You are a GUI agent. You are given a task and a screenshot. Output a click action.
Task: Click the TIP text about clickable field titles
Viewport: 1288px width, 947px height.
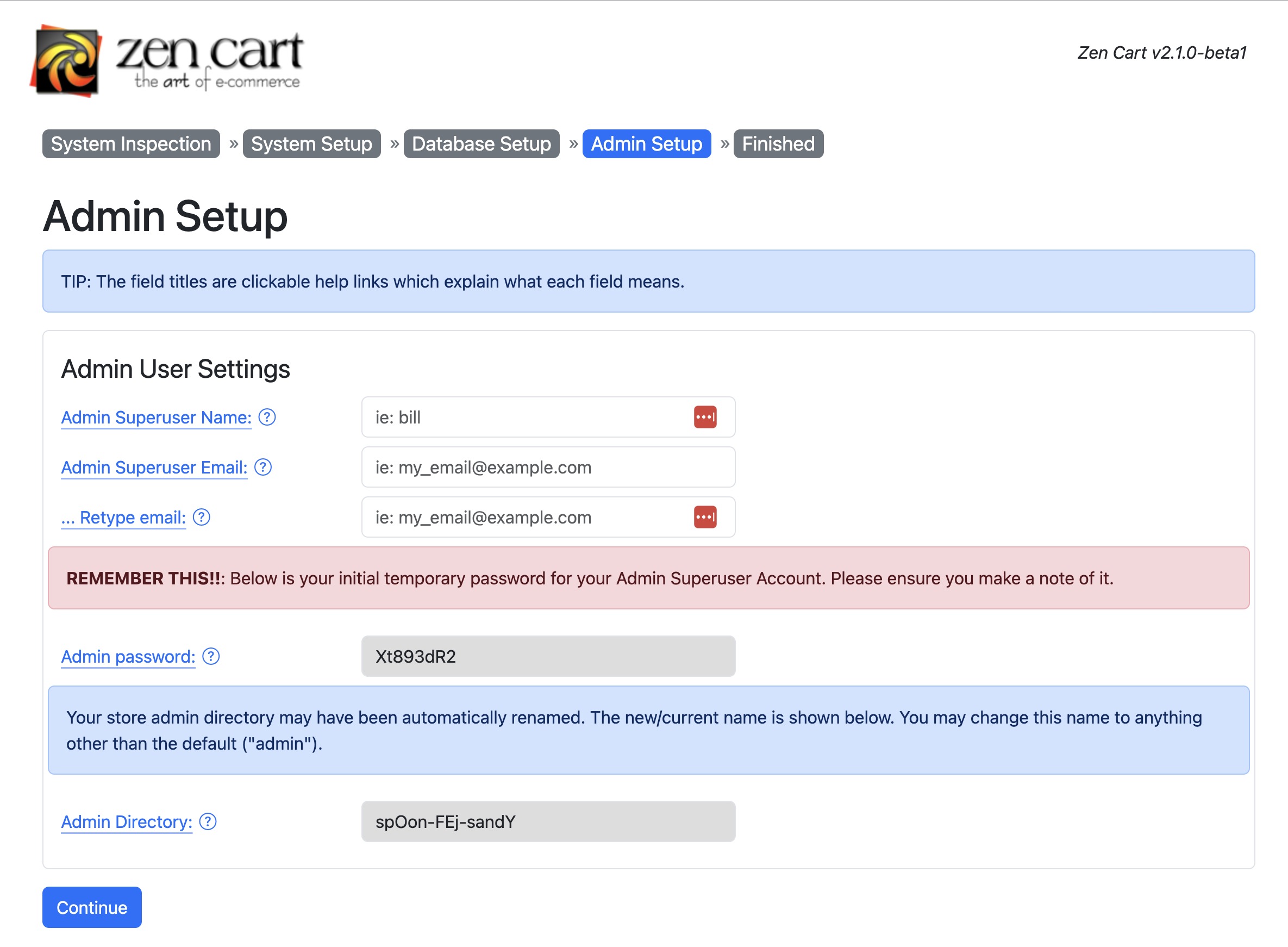372,282
